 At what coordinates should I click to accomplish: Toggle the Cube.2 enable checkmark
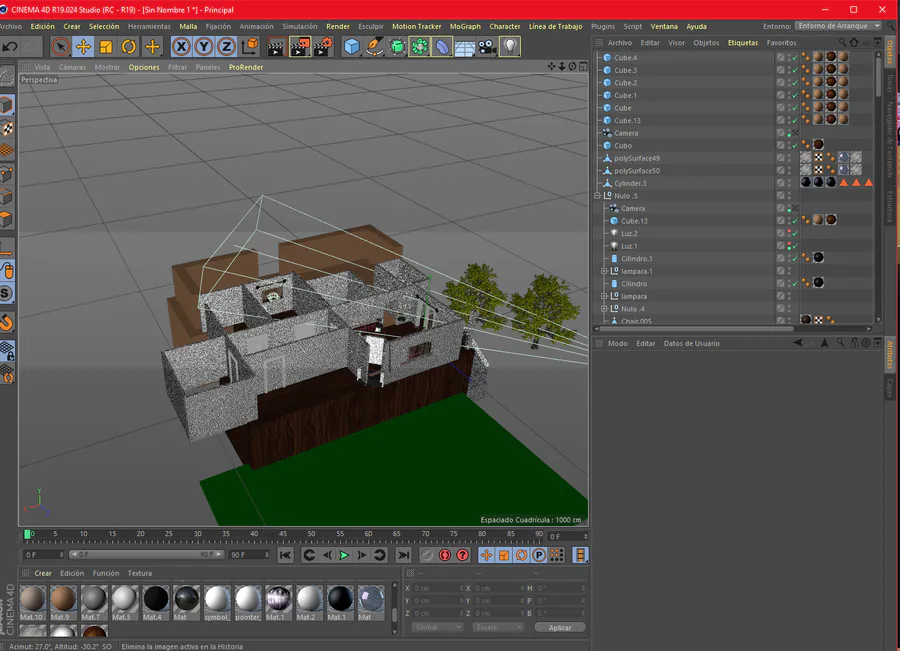(x=795, y=83)
